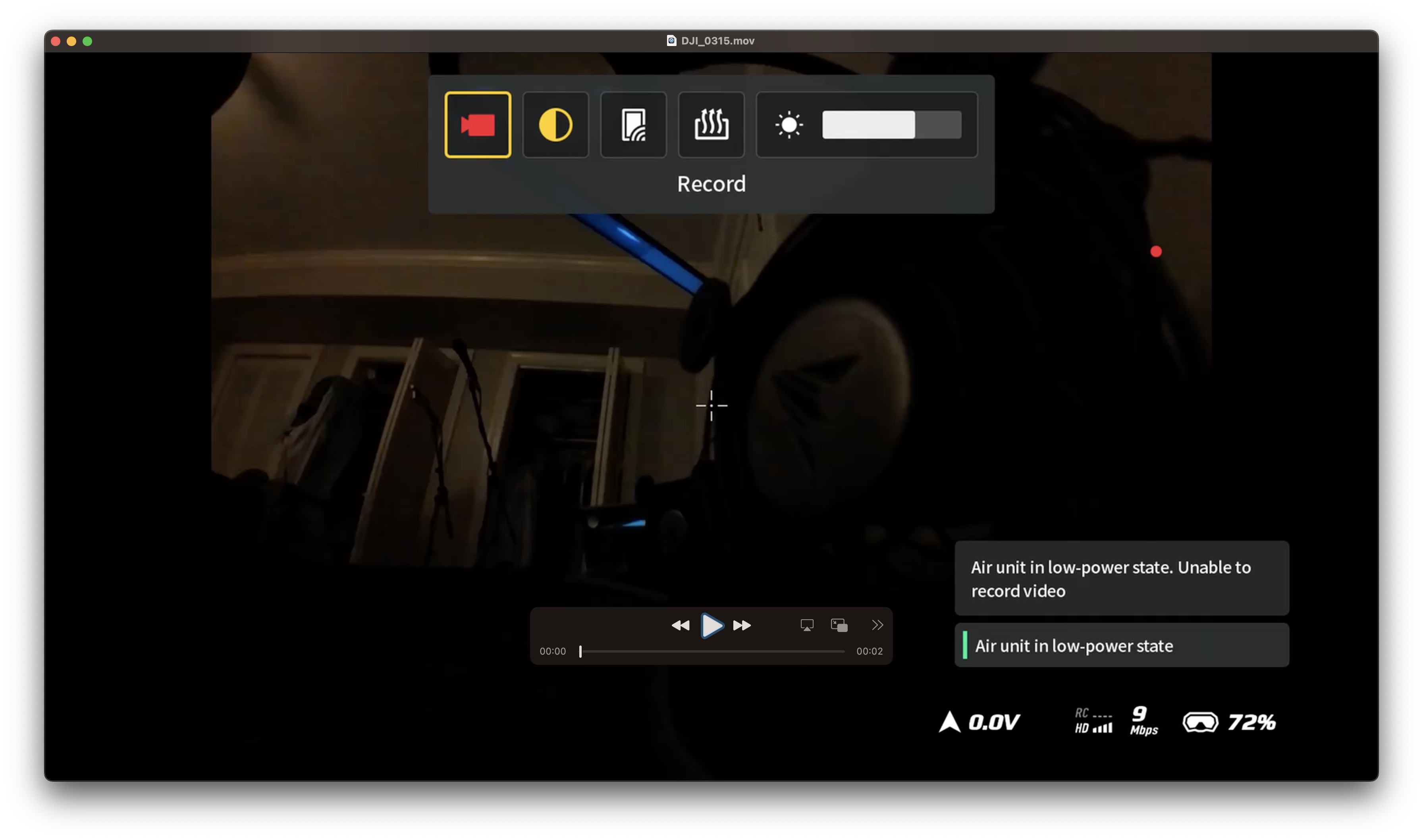Fast-forward the video playback

742,625
